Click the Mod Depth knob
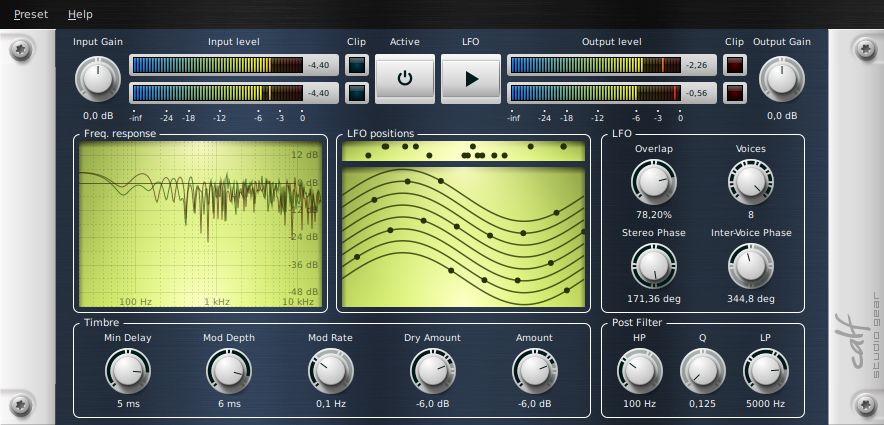884x425 pixels. (x=228, y=372)
